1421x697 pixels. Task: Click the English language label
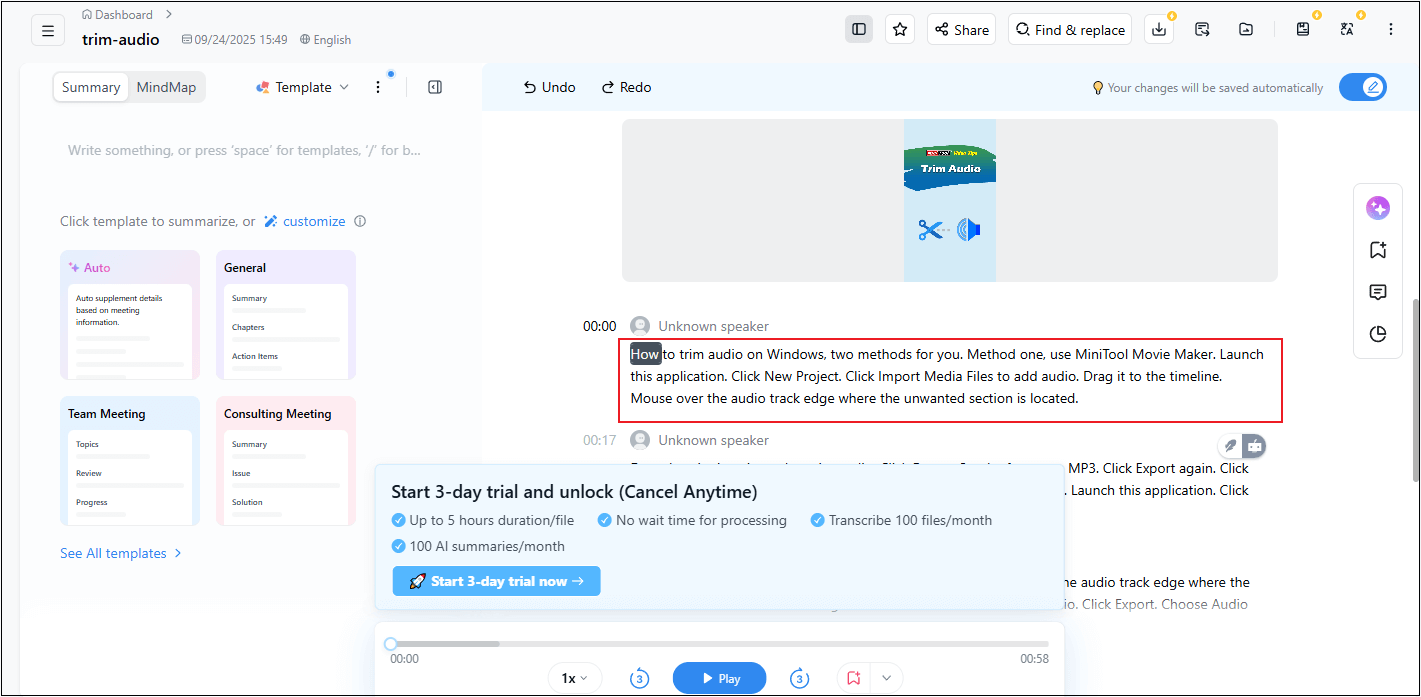[x=326, y=40]
